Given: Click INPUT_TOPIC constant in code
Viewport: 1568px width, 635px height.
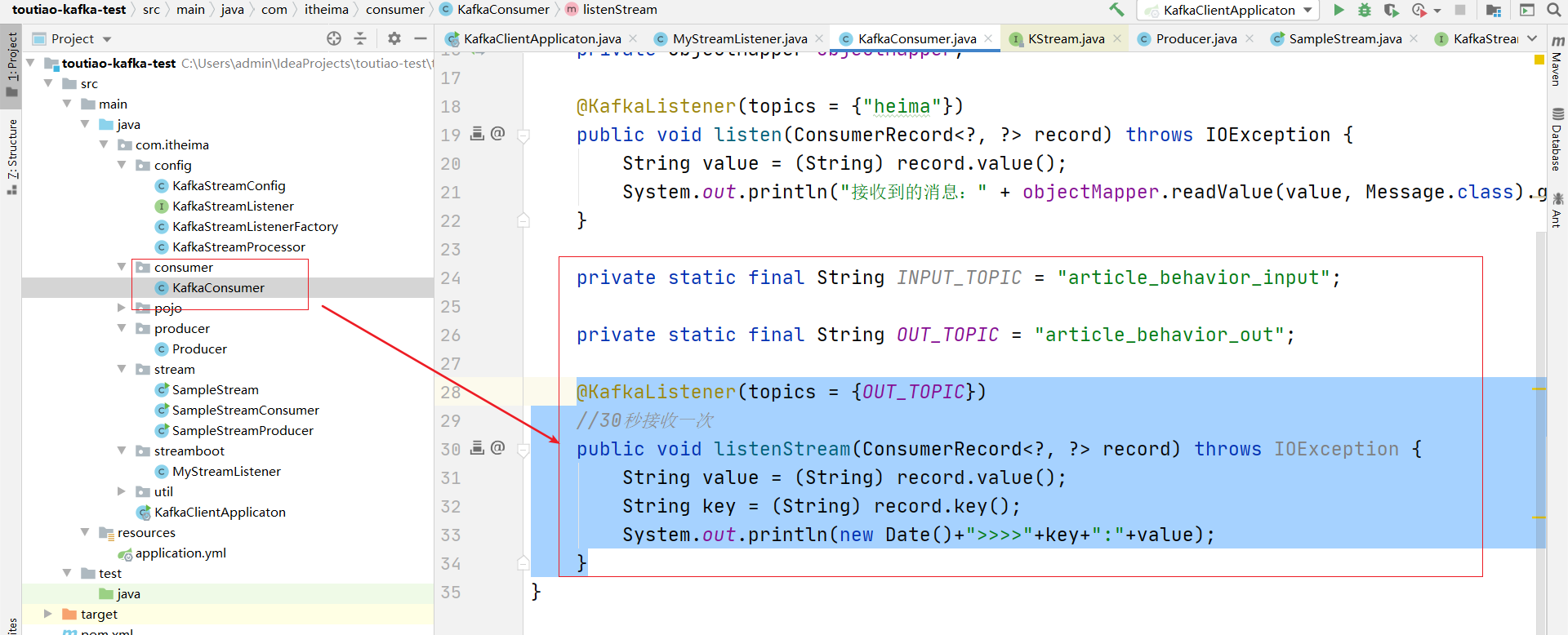Looking at the screenshot, I should pyautogui.click(x=959, y=278).
